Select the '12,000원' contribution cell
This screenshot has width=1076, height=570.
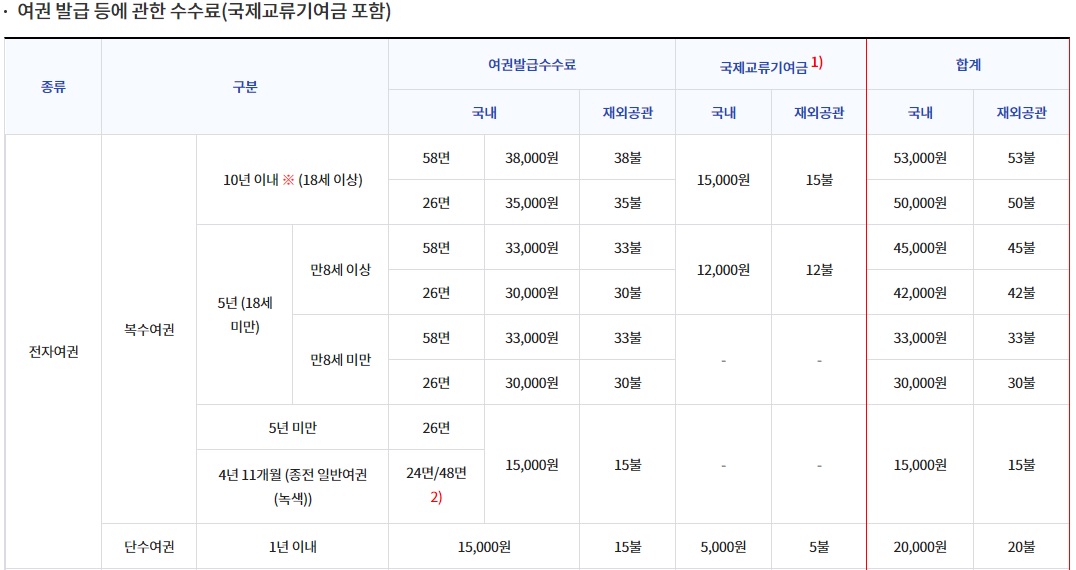point(723,270)
